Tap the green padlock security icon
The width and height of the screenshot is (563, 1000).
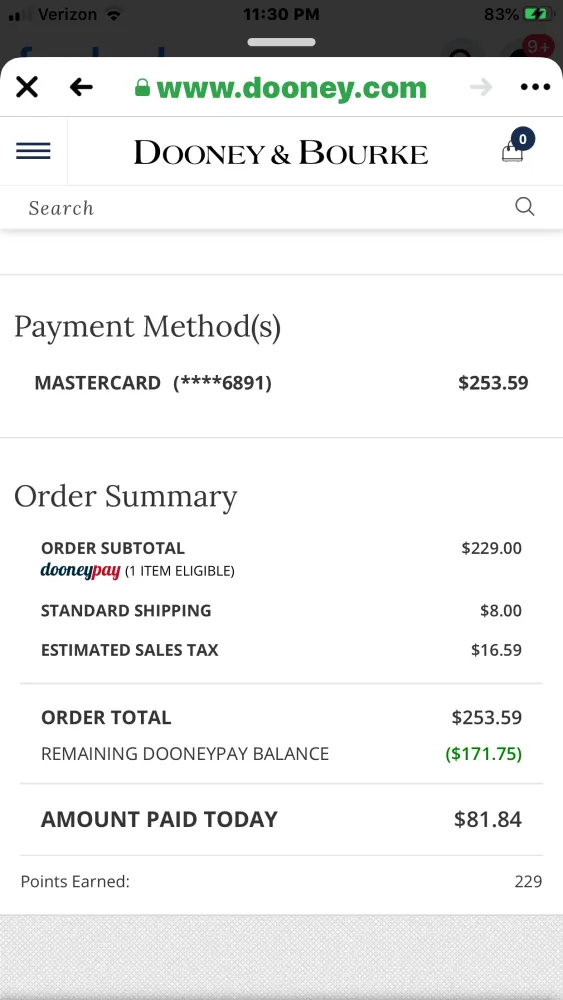(143, 87)
